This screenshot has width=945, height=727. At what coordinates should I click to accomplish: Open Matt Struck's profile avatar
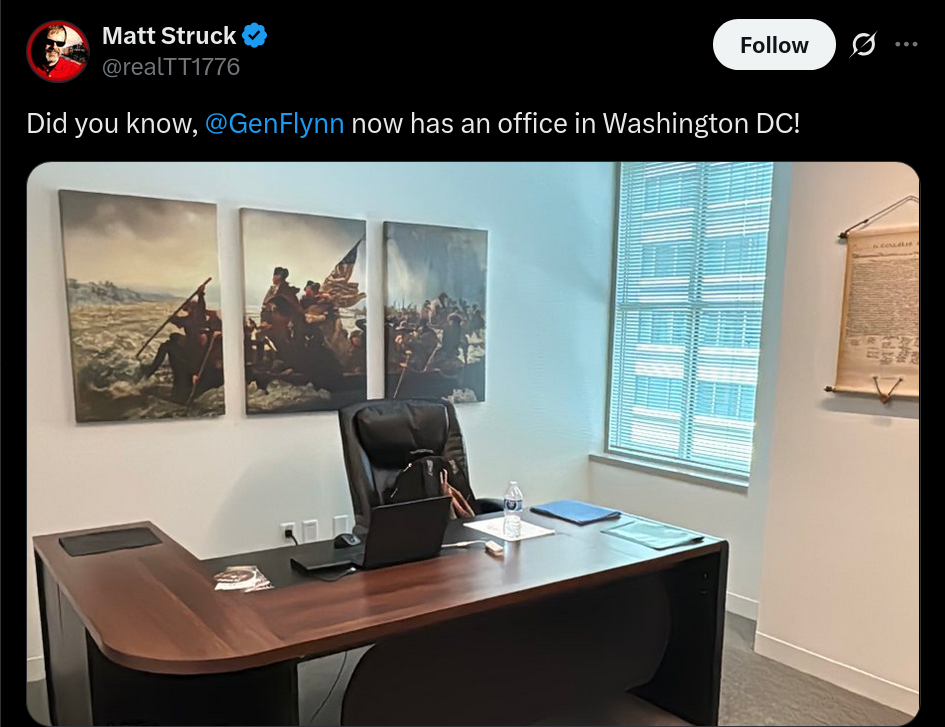click(x=58, y=51)
